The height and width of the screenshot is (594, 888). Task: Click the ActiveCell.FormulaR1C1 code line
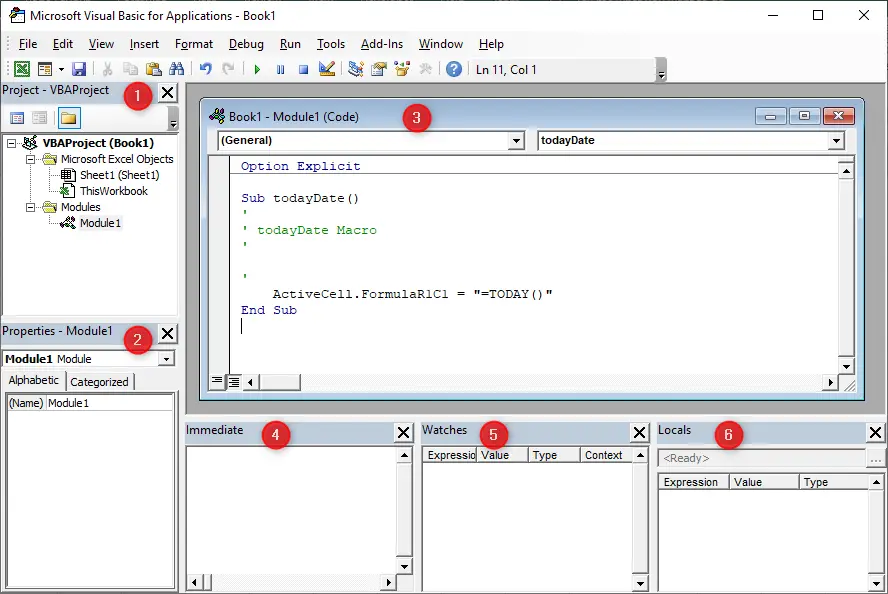412,294
